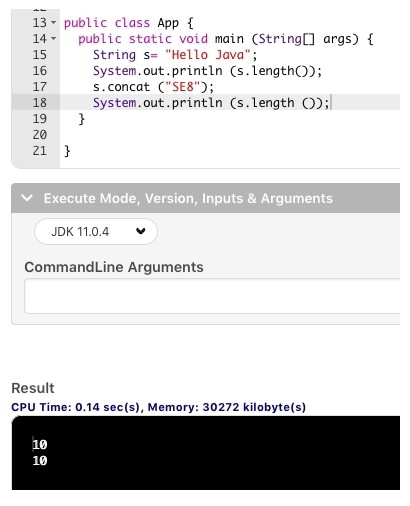
Task: Click the Execute Mode, Version, Inputs header
Action: (188, 198)
